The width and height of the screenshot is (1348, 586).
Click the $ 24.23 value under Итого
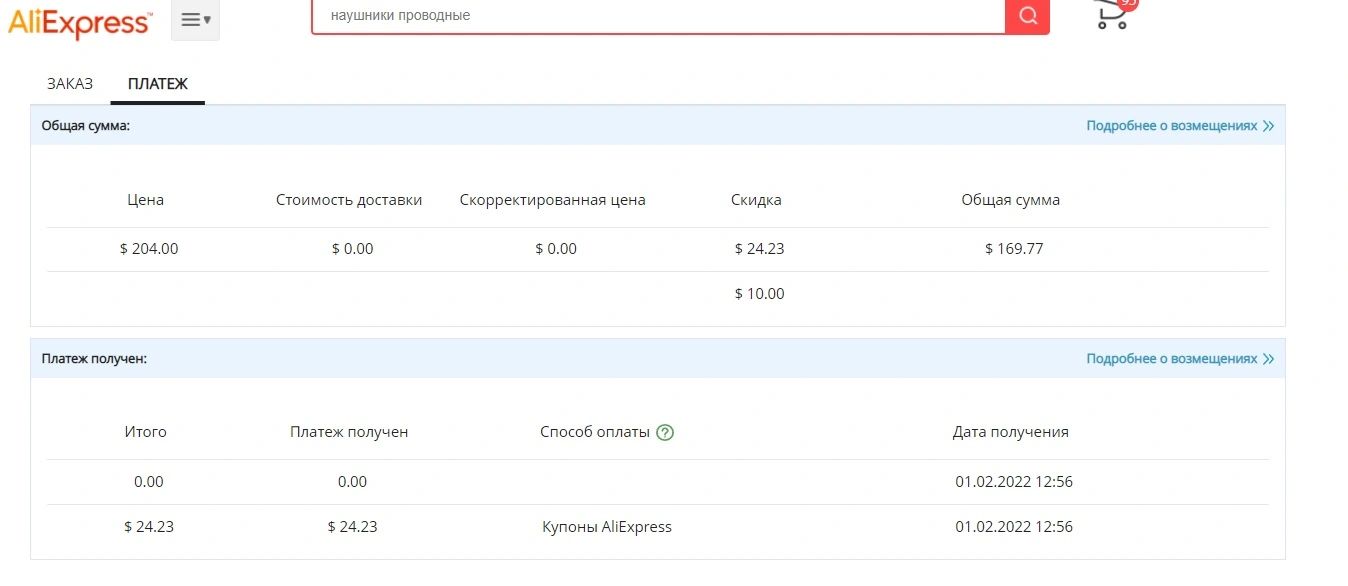149,527
